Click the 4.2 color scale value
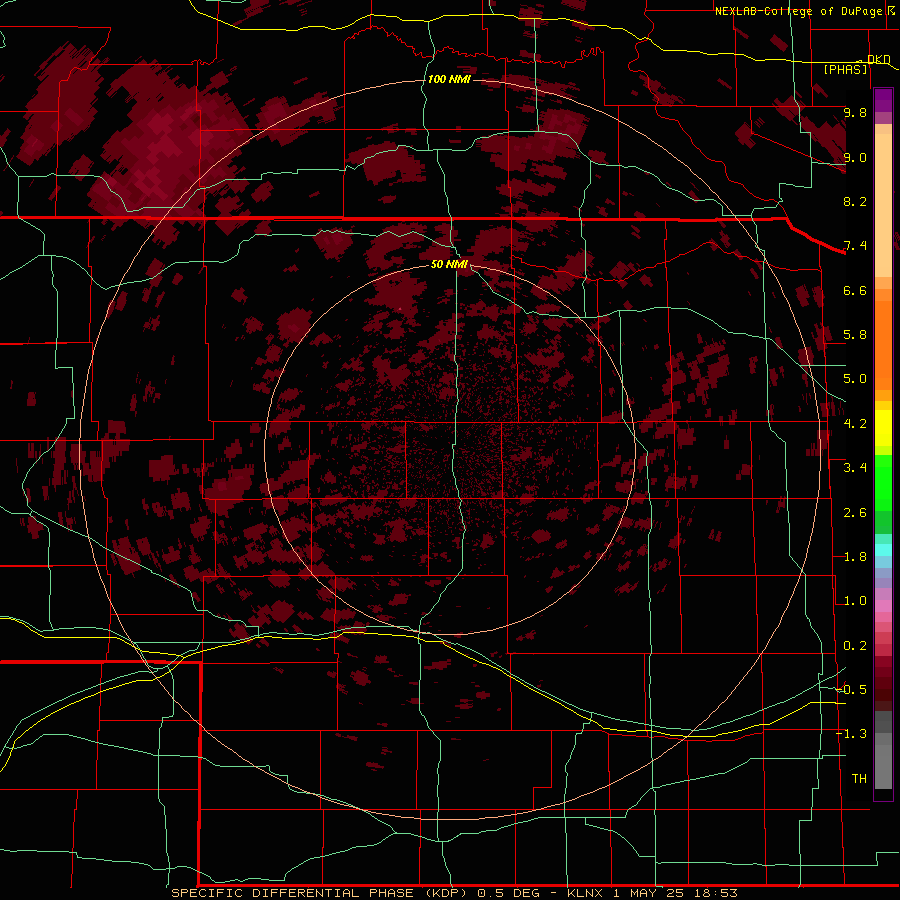This screenshot has height=900, width=900. [855, 424]
